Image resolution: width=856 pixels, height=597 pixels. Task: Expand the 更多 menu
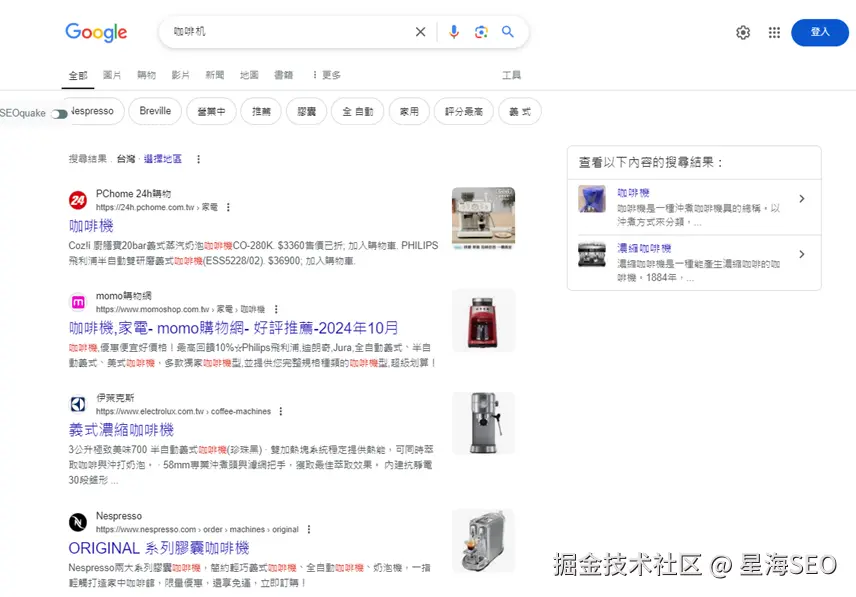(x=327, y=75)
